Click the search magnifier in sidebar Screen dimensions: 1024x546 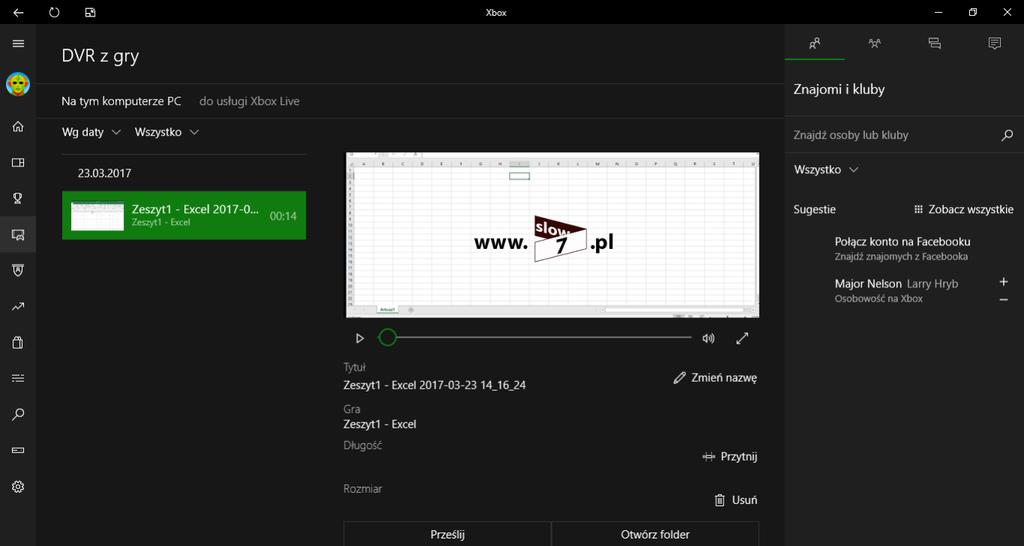click(x=18, y=414)
